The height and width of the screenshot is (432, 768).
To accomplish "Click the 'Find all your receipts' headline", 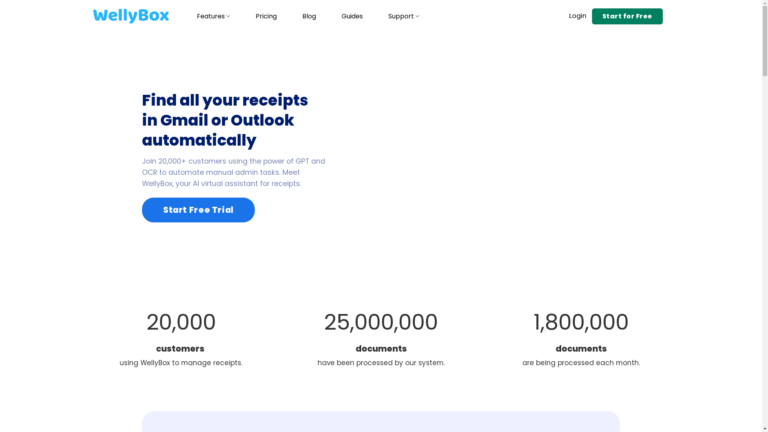I will [x=225, y=120].
